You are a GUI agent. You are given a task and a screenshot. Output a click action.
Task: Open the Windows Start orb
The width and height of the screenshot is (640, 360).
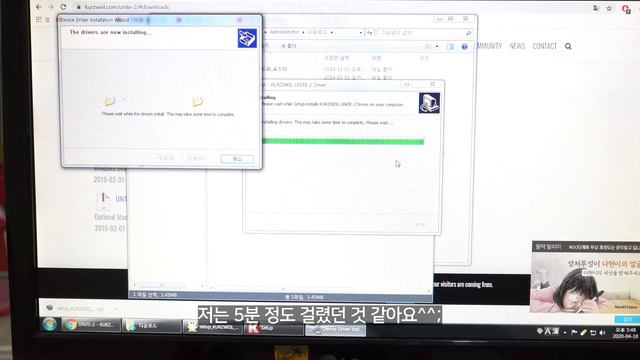tap(49, 324)
